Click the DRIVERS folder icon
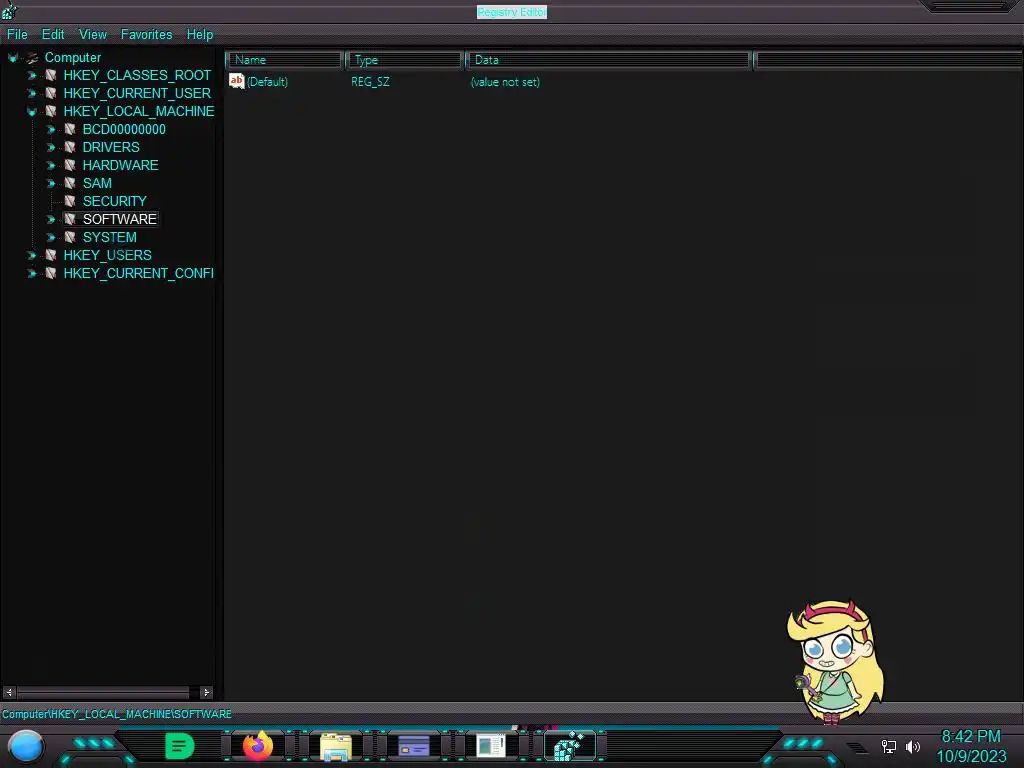 [x=70, y=148]
